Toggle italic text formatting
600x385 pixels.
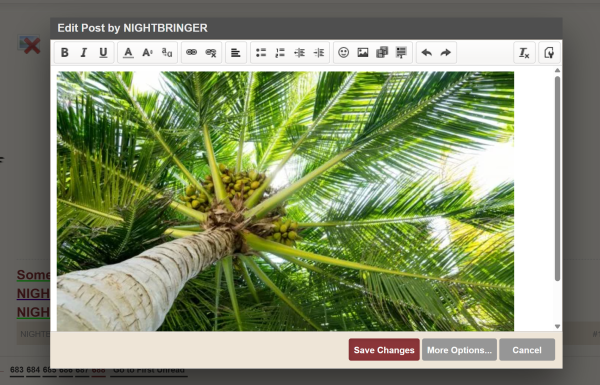click(84, 52)
